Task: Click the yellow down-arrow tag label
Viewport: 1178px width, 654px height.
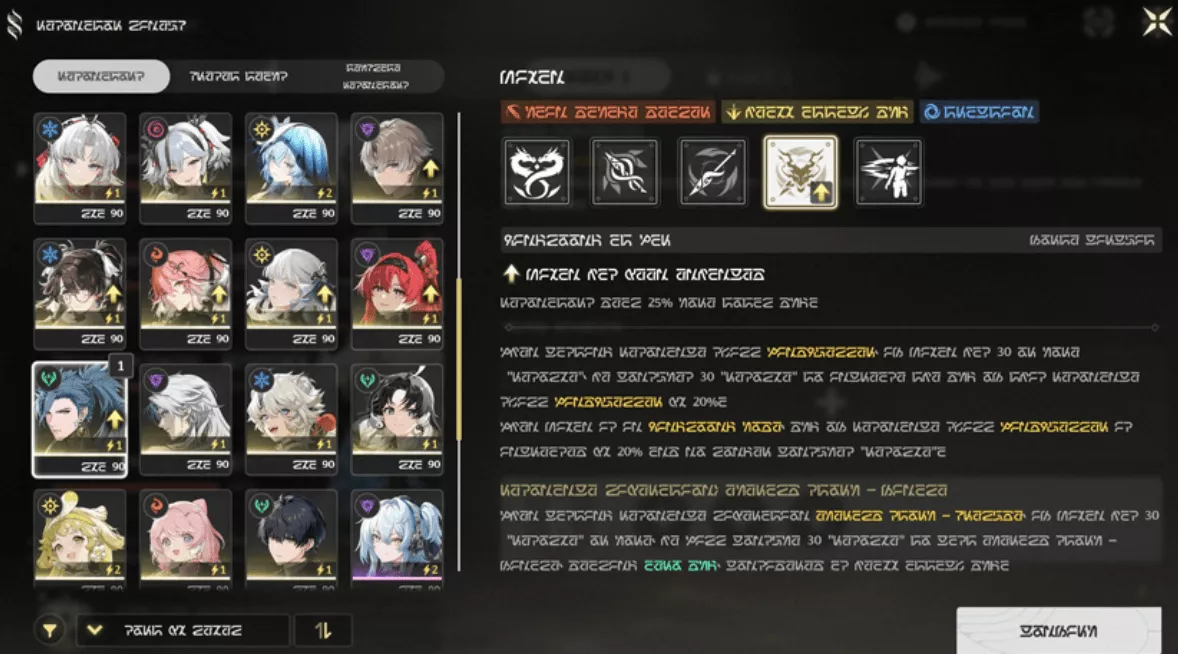Action: (817, 112)
